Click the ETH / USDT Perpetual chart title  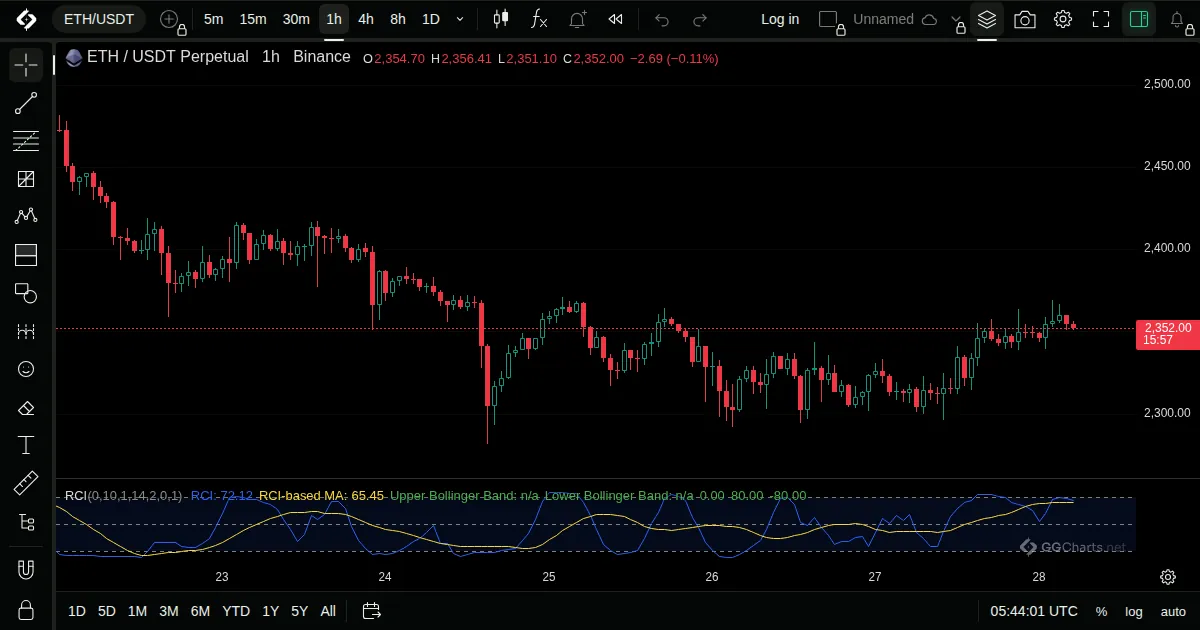coord(167,57)
